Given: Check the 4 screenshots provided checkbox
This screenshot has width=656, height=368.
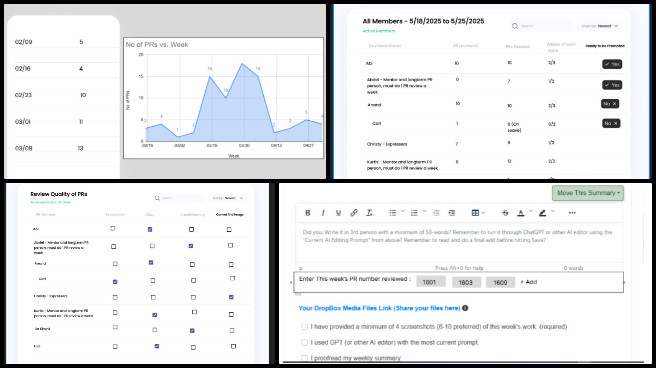Looking at the screenshot, I should tap(304, 327).
